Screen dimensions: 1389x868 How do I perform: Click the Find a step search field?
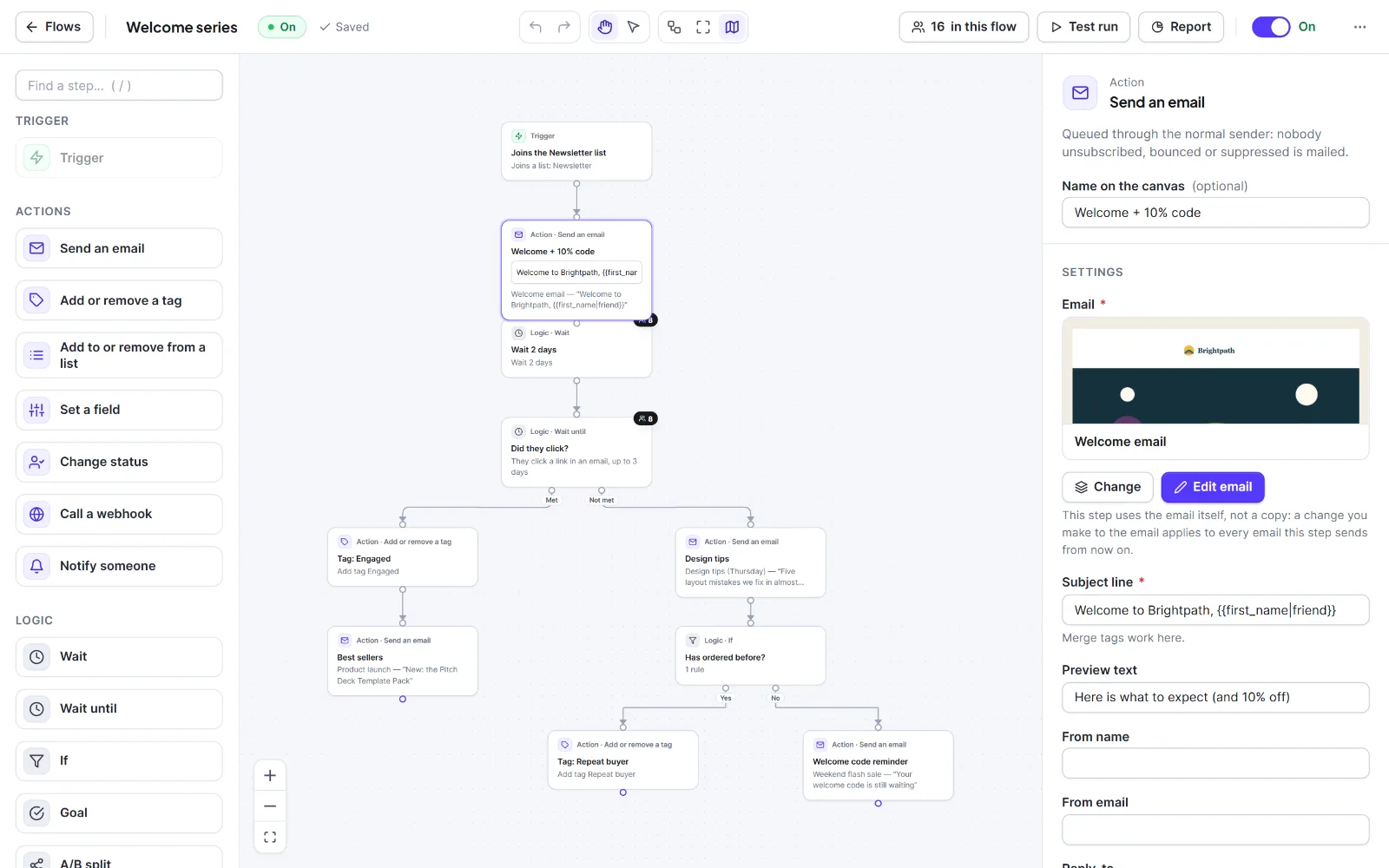pyautogui.click(x=119, y=85)
